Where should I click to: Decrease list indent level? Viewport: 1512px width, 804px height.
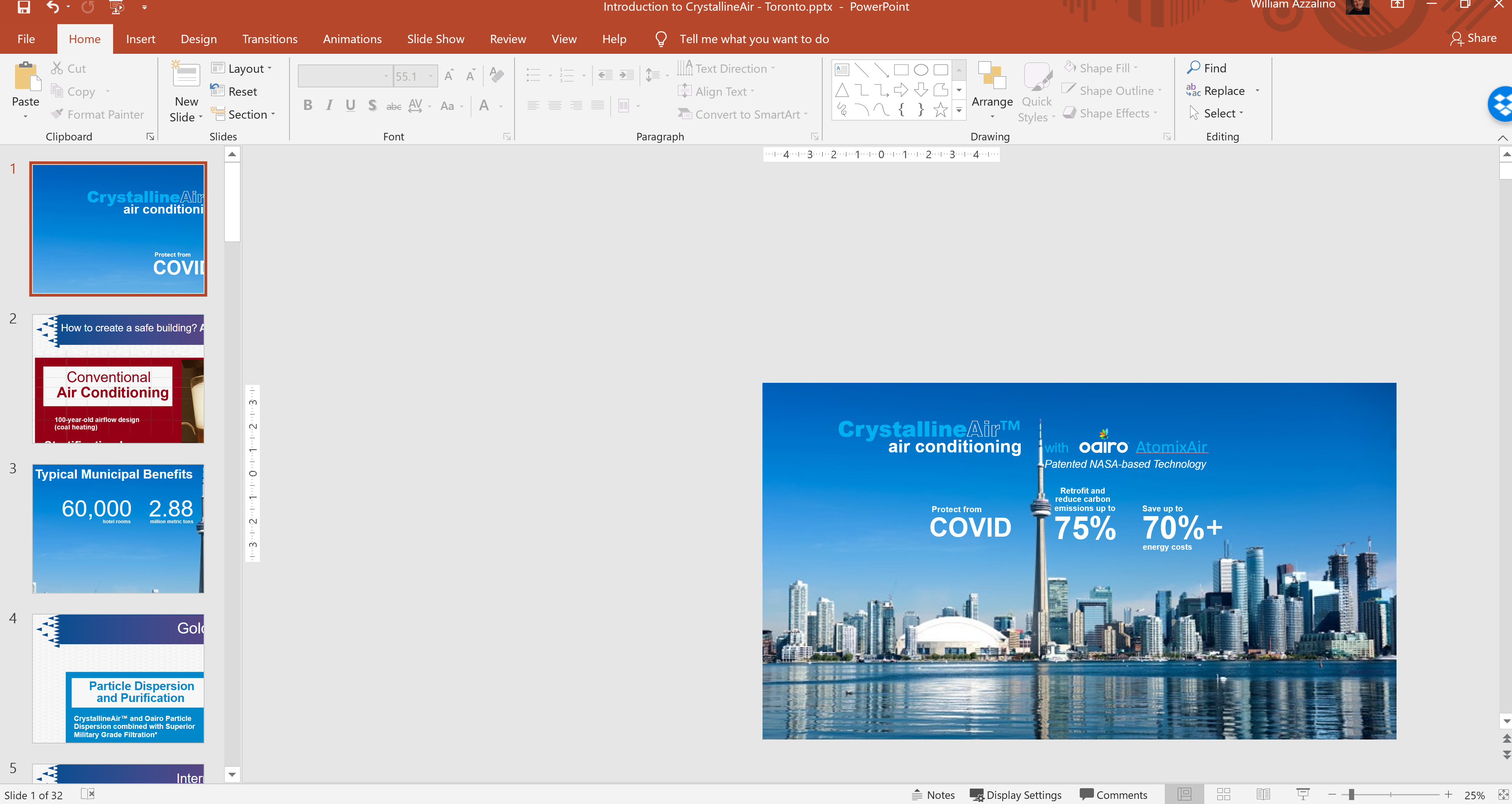click(605, 74)
